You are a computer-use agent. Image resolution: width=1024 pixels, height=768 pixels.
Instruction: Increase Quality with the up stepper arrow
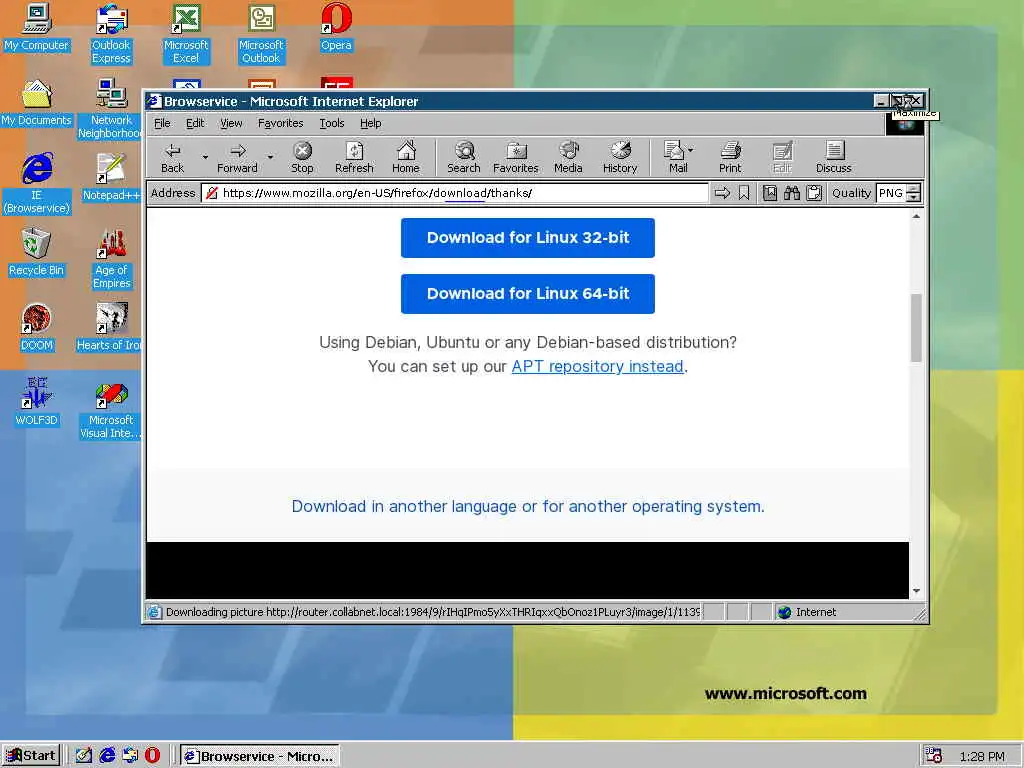tap(914, 189)
